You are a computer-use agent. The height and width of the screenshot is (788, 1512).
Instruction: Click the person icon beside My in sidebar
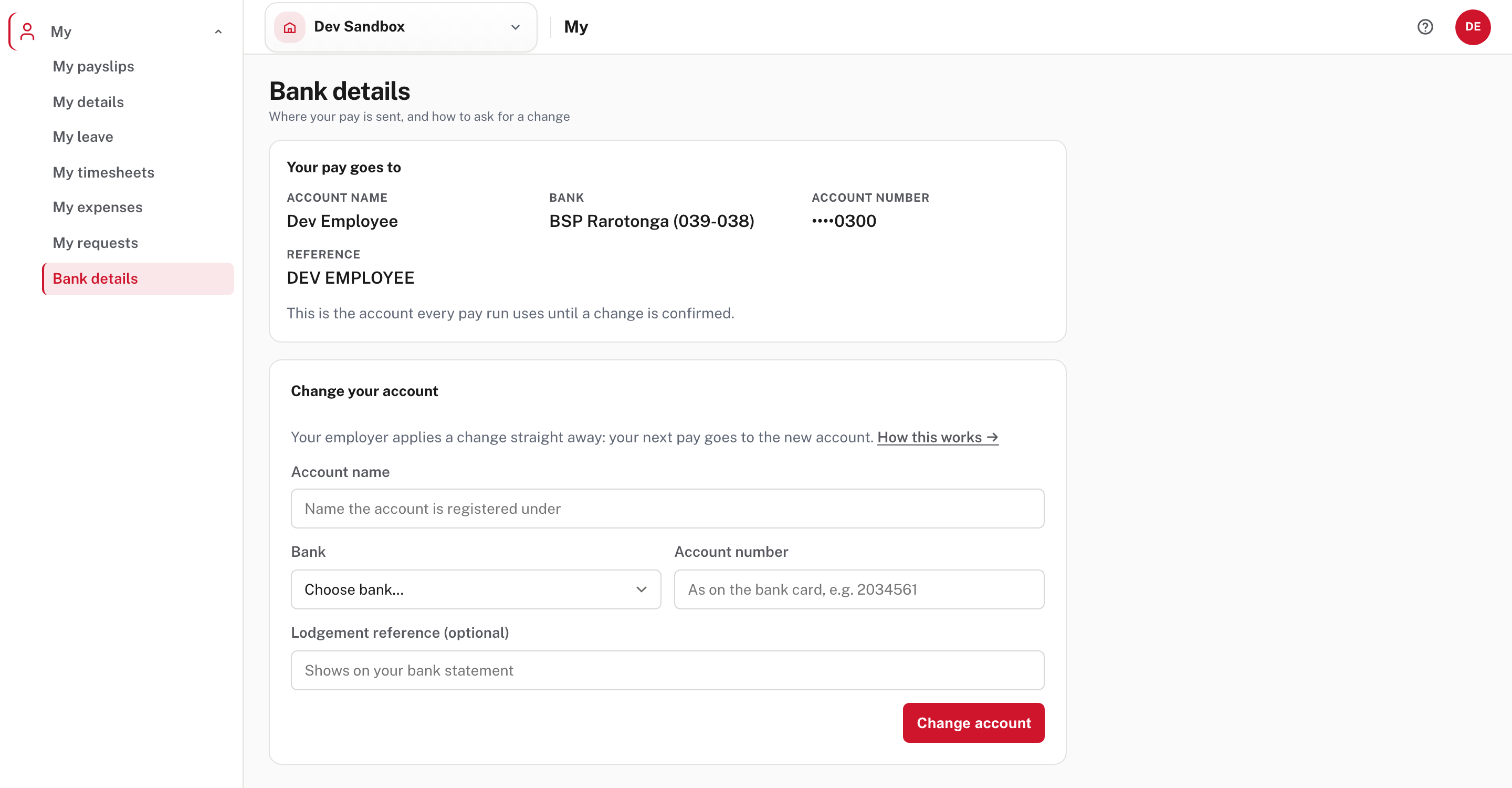point(27,31)
